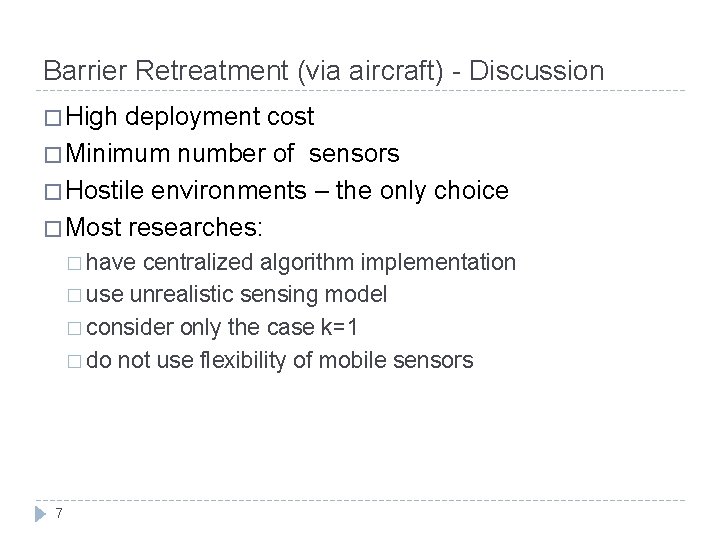Select the sub-bullet beside "use unrealistic sensing model"

(x=73, y=295)
